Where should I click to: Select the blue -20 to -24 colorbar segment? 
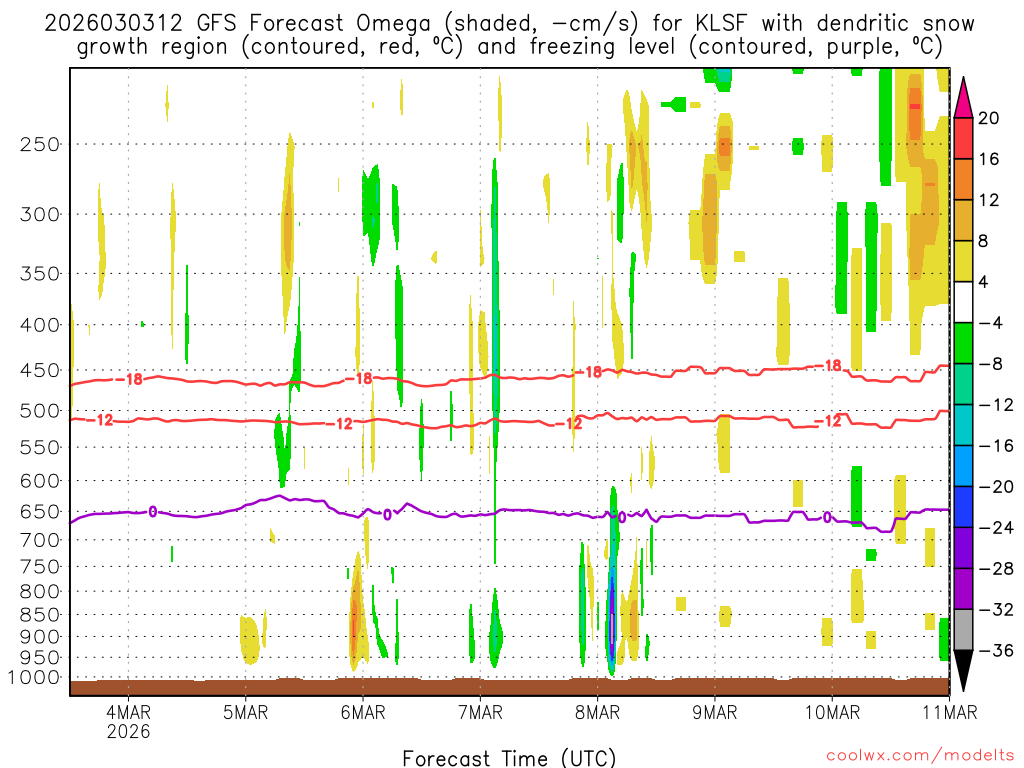click(x=963, y=507)
